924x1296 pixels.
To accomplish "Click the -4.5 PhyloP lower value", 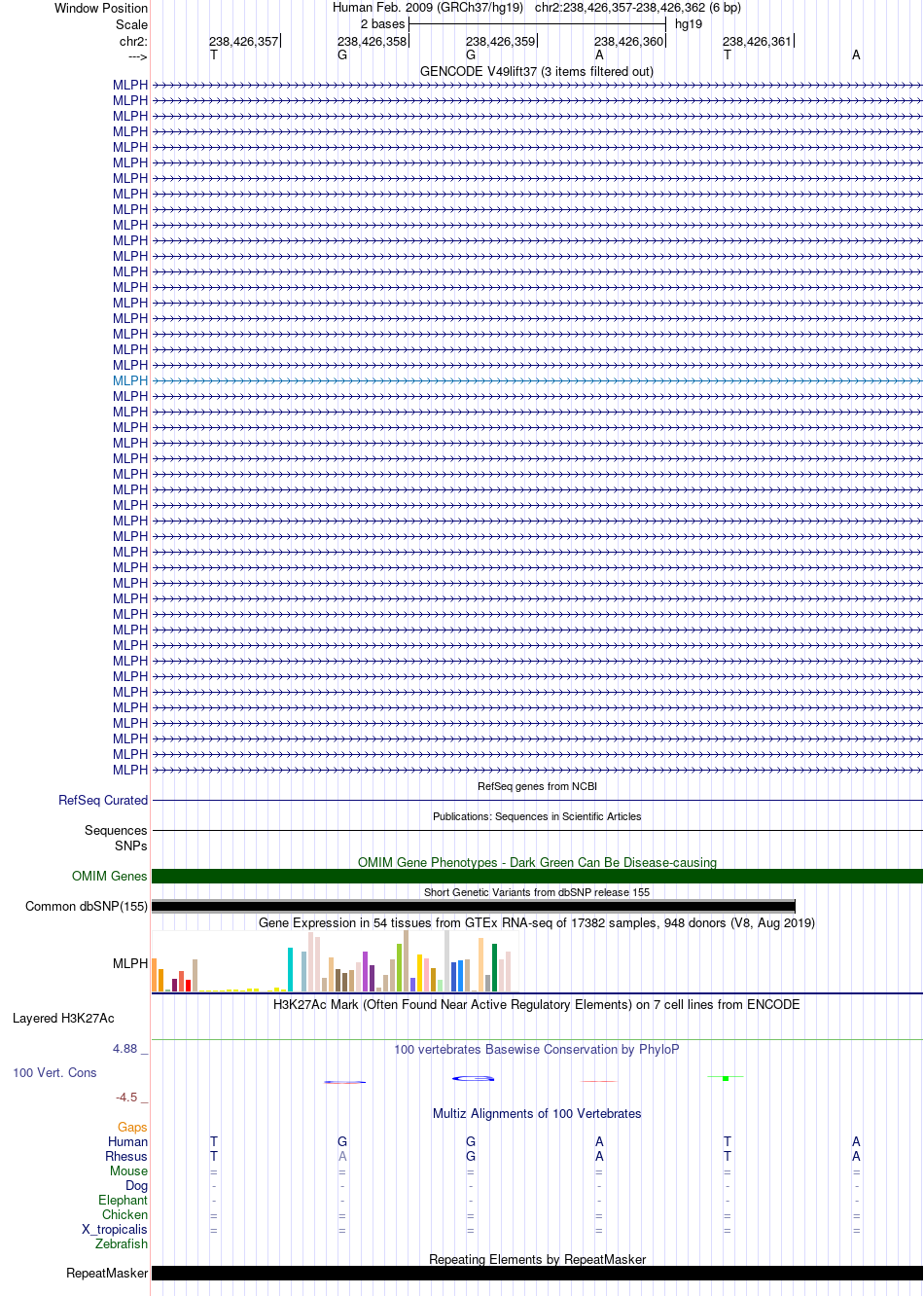I will pyautogui.click(x=126, y=1097).
